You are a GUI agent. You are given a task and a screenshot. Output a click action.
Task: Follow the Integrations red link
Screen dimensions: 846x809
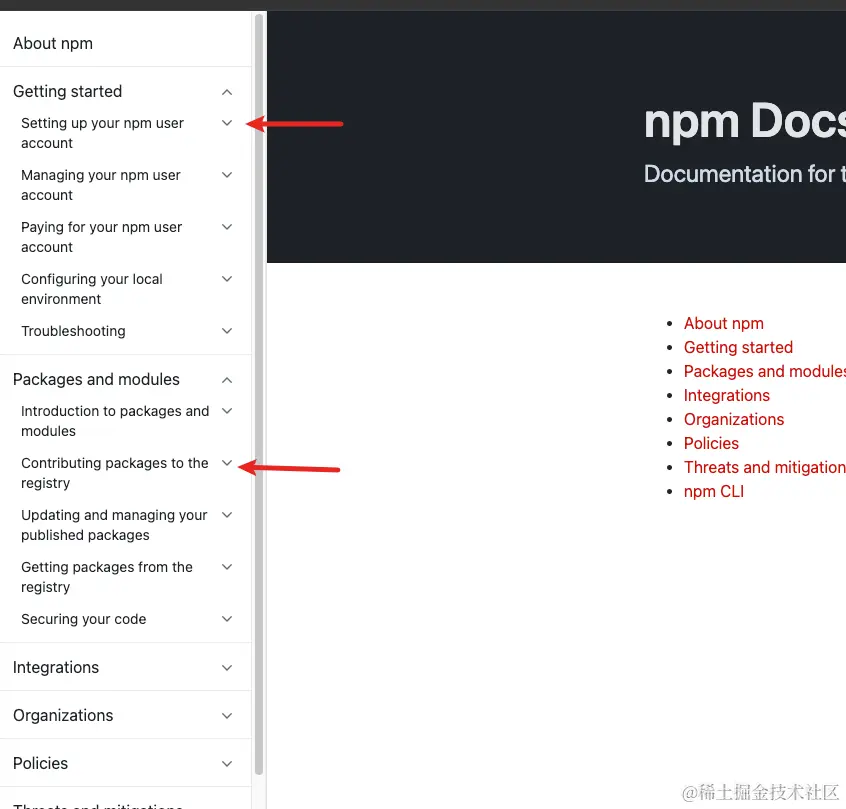[726, 395]
